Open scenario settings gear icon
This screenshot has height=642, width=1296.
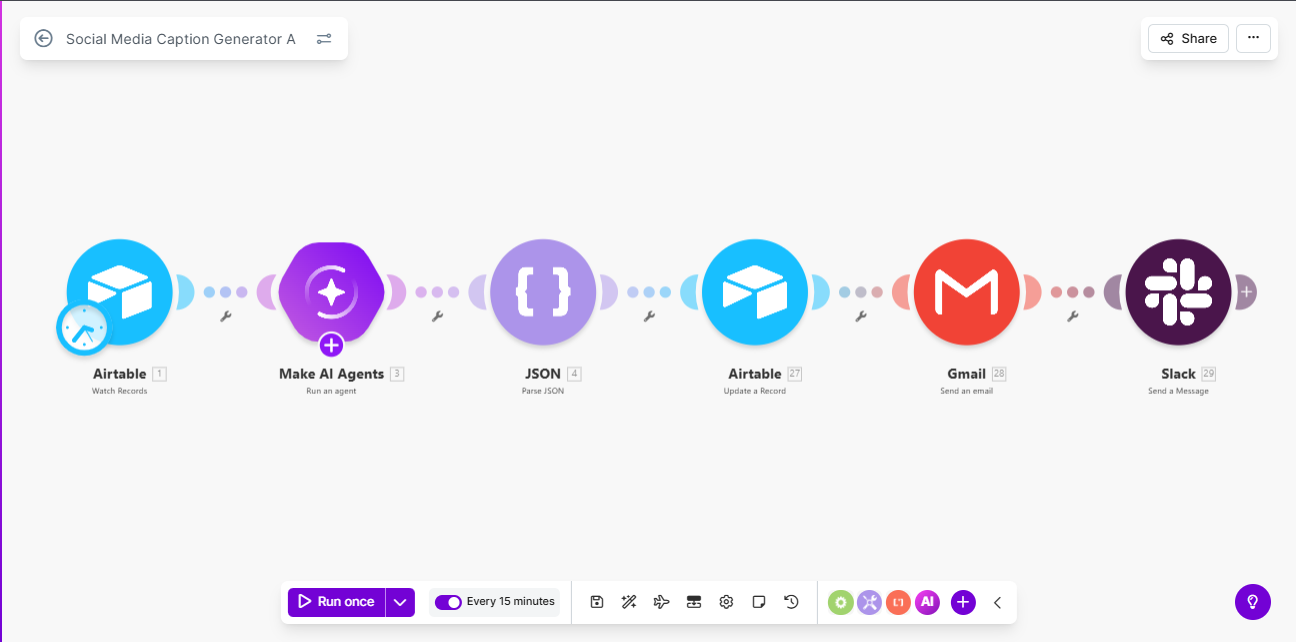point(726,602)
